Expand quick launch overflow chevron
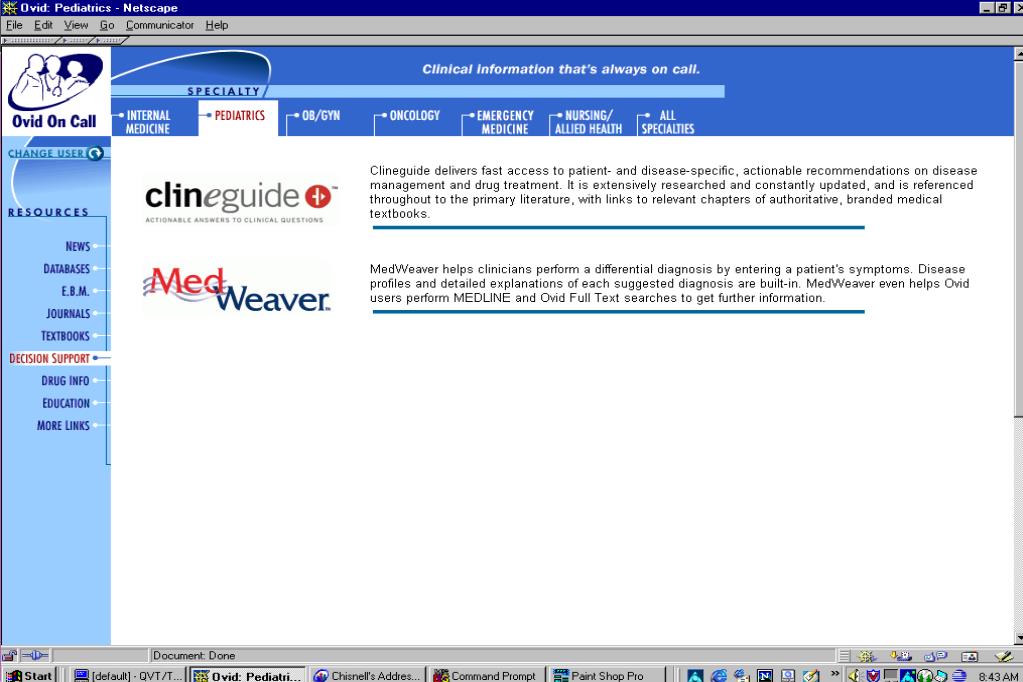The height and width of the screenshot is (682, 1023). click(835, 673)
